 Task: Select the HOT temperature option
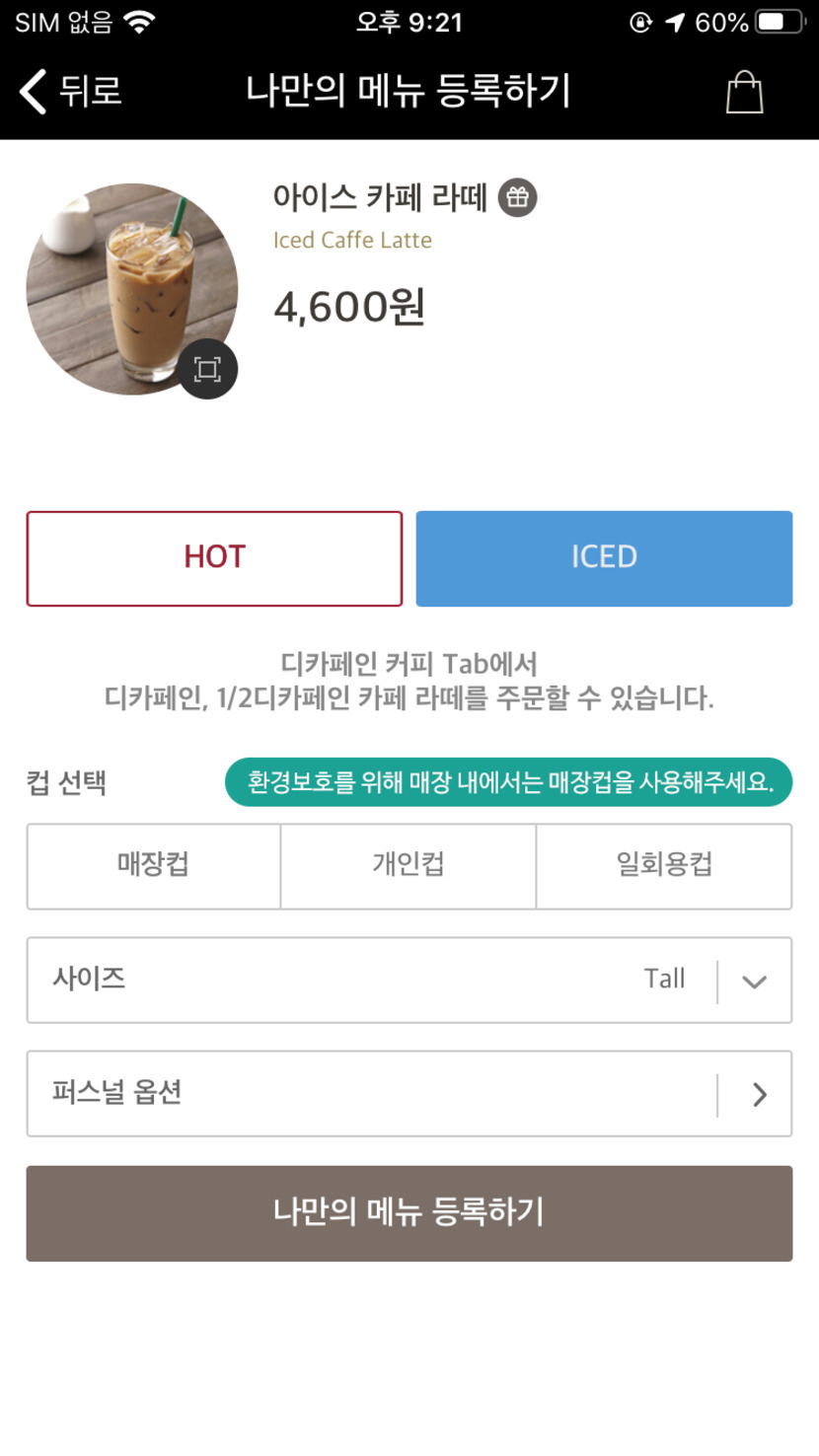pyautogui.click(x=214, y=558)
